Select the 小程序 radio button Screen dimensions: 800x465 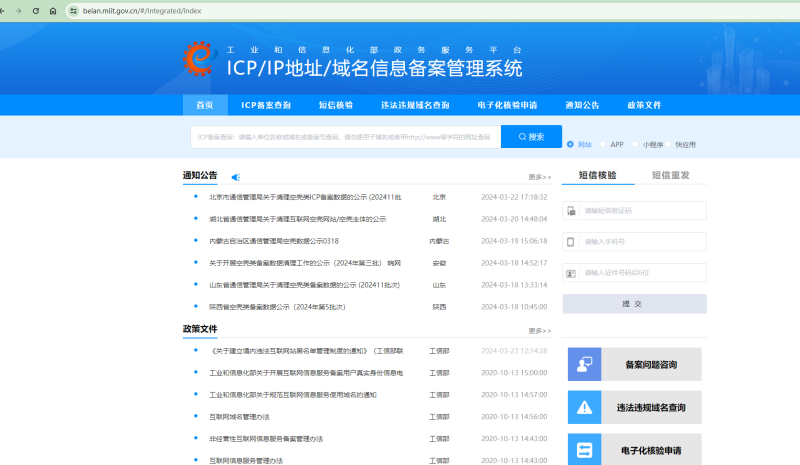coord(635,144)
